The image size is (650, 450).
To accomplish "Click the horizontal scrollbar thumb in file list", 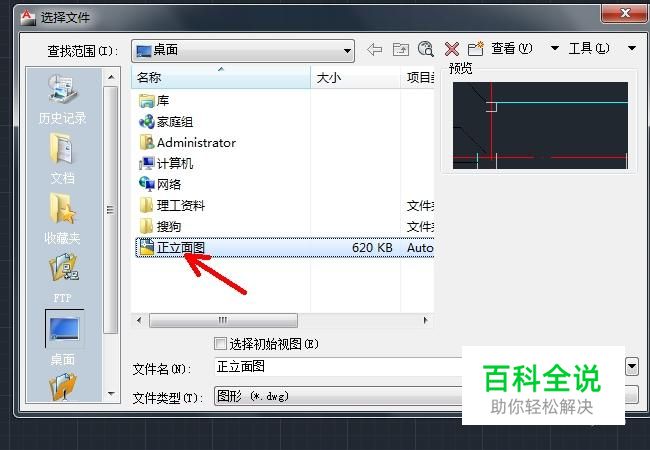I will [x=223, y=320].
